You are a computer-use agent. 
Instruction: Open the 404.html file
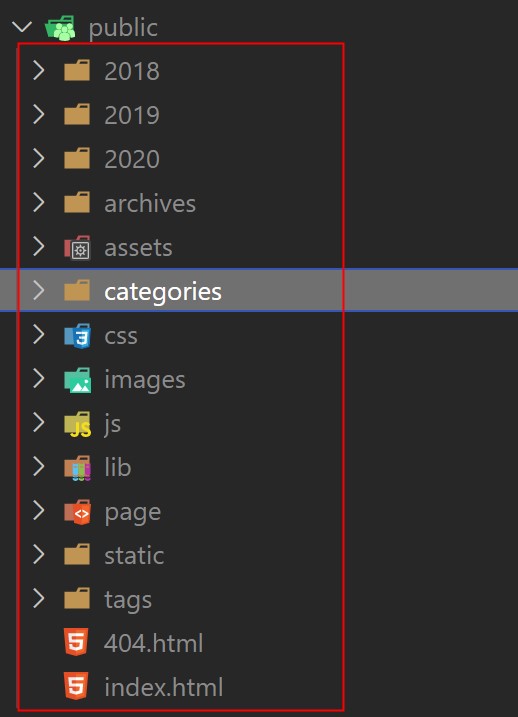pos(154,643)
